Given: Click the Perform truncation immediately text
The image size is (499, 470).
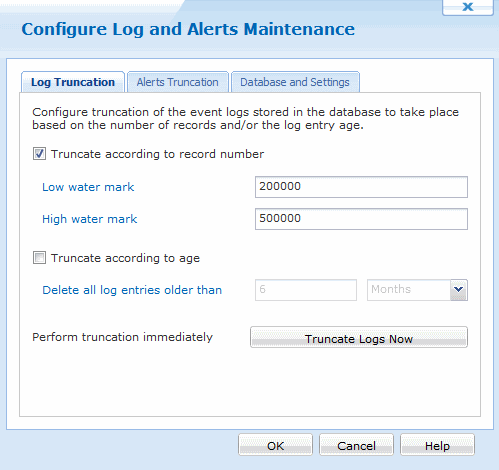Looking at the screenshot, I should coord(122,337).
